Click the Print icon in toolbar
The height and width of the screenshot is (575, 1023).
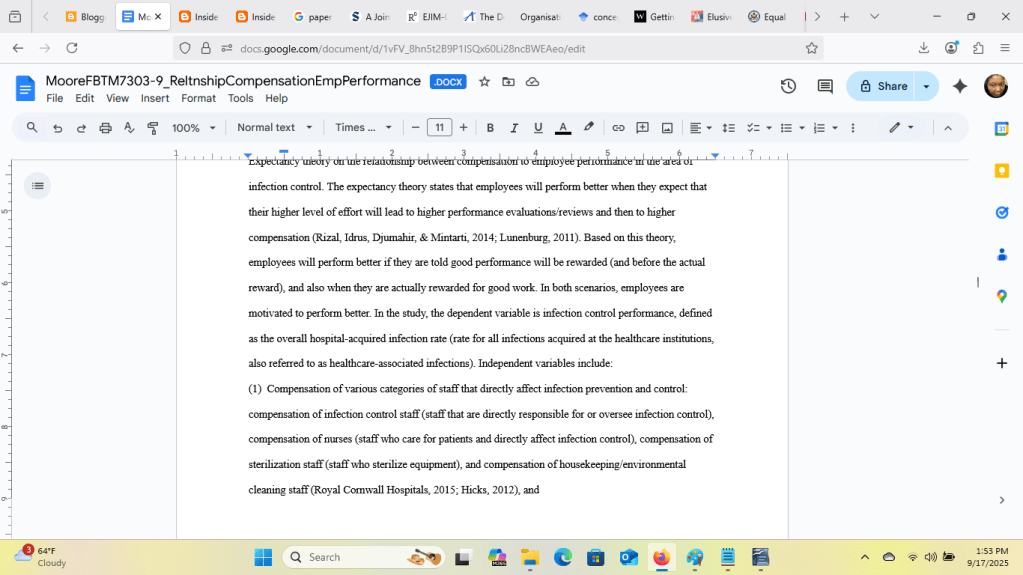105,128
